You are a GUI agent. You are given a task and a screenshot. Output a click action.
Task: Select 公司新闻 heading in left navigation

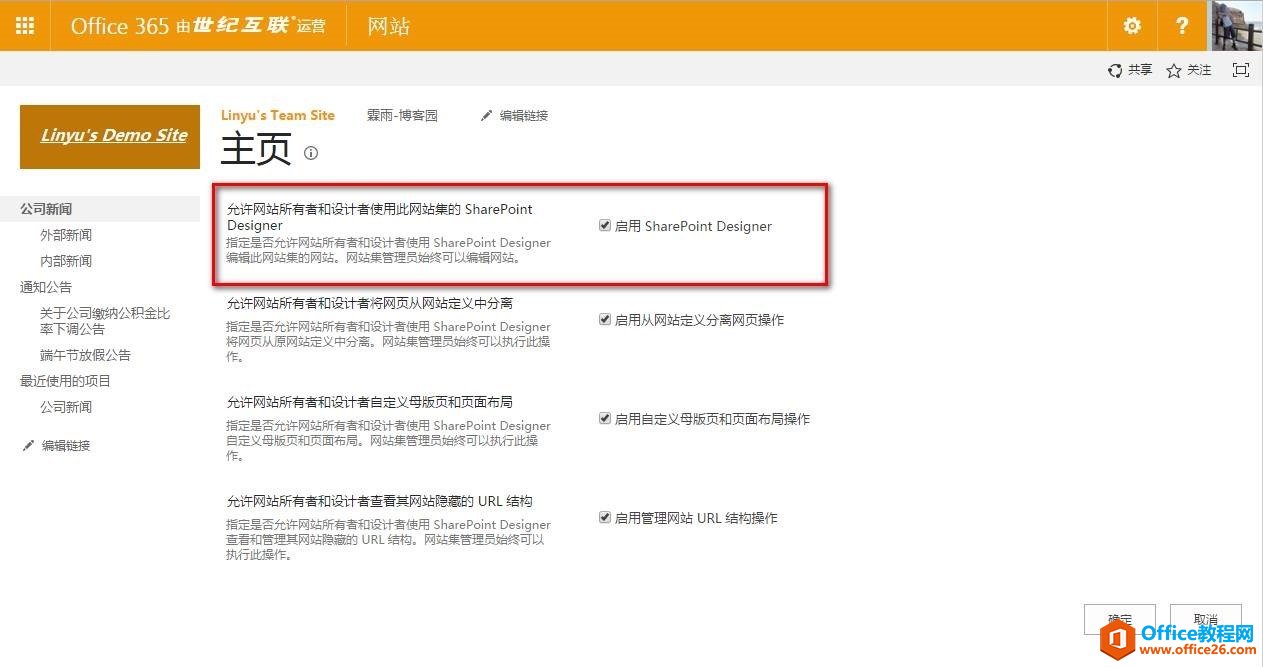click(x=46, y=209)
